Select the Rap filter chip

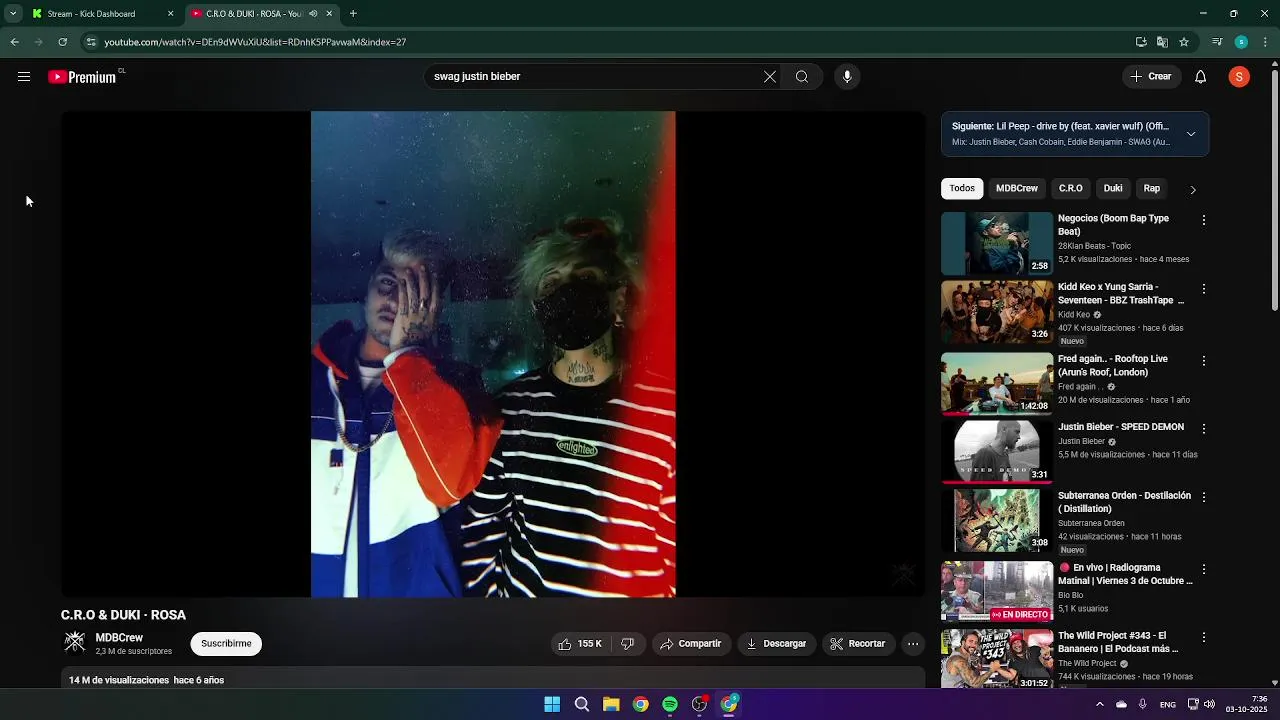(x=1152, y=188)
